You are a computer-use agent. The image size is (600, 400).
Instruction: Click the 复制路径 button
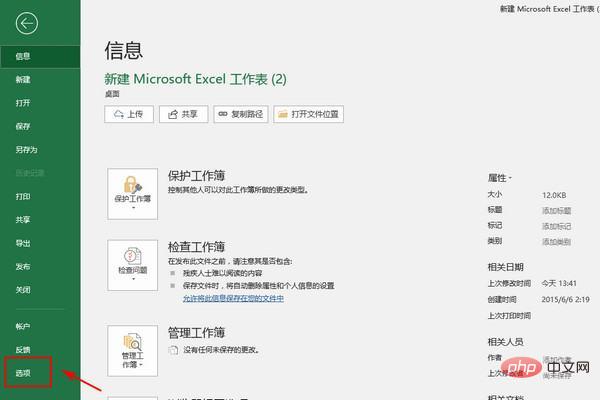pos(241,114)
